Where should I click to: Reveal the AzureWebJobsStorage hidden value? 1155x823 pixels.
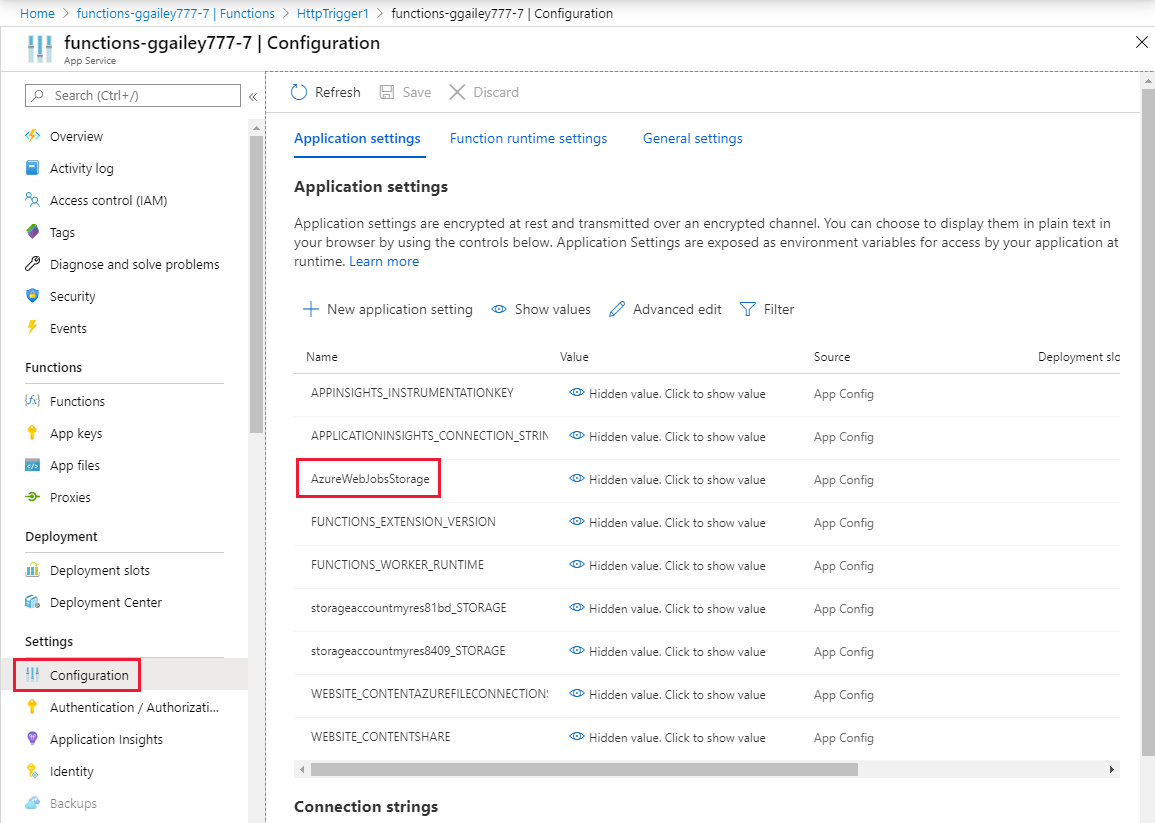click(667, 480)
